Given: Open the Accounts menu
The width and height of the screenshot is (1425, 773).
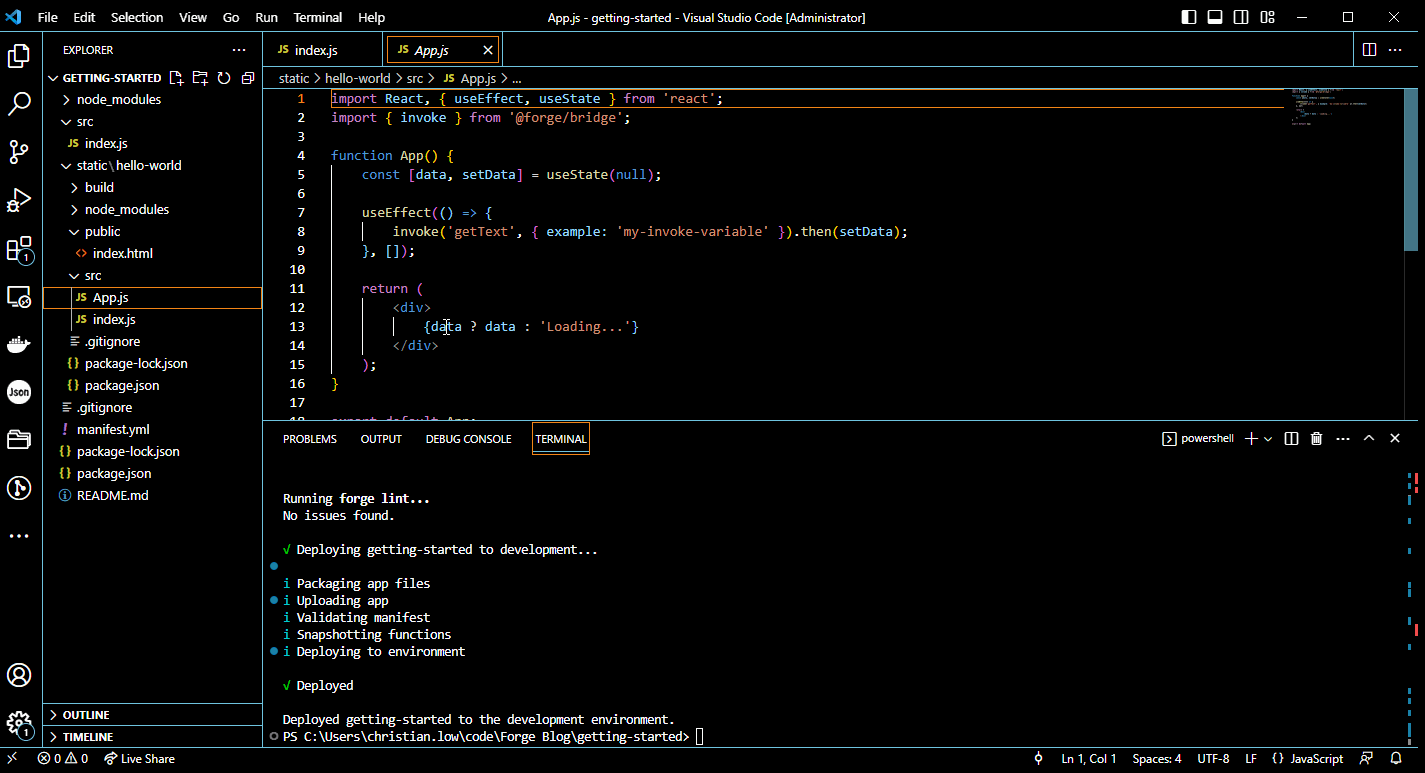Looking at the screenshot, I should tap(19, 675).
